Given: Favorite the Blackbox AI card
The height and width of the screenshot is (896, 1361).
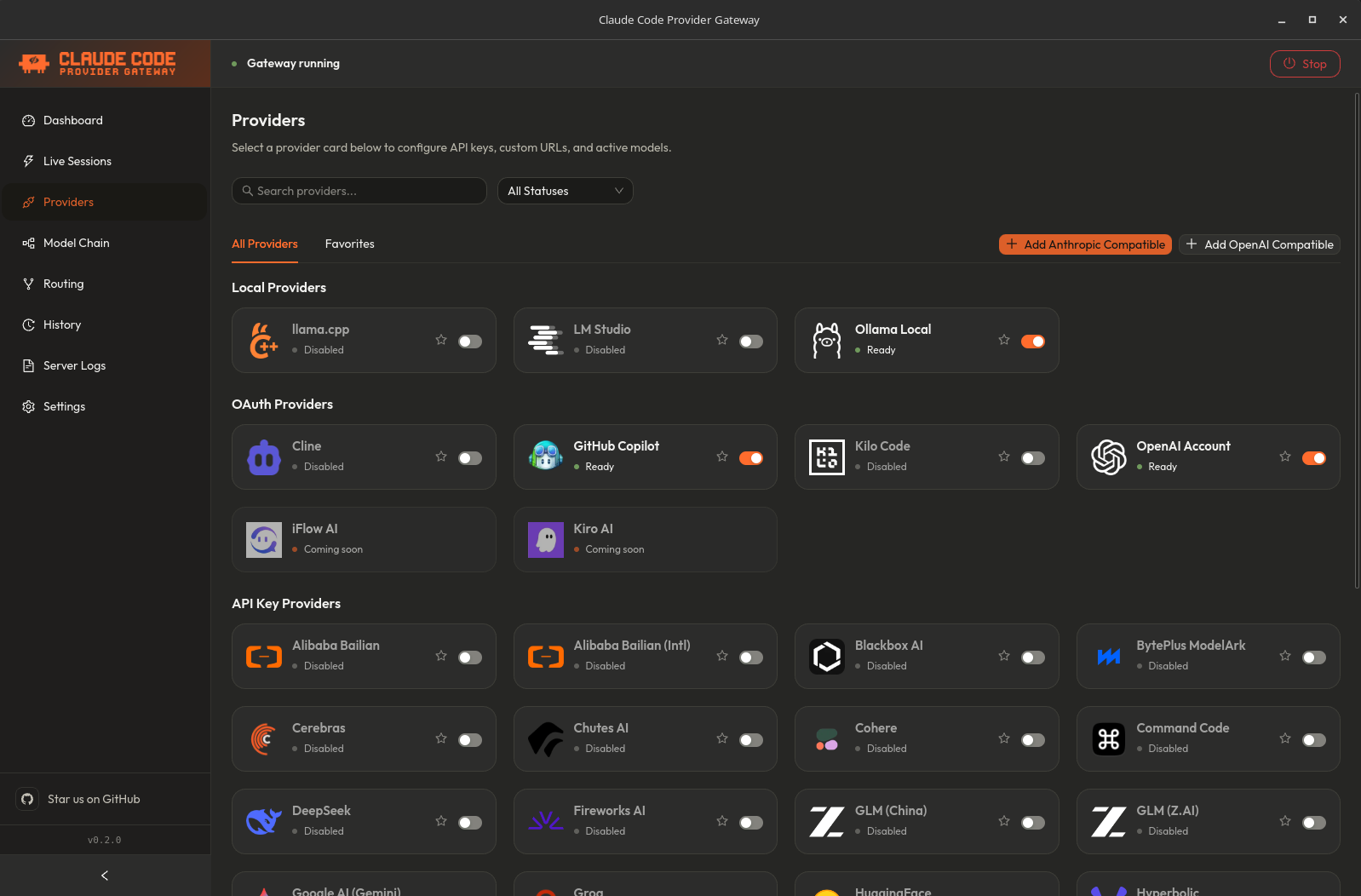Looking at the screenshot, I should [1004, 656].
